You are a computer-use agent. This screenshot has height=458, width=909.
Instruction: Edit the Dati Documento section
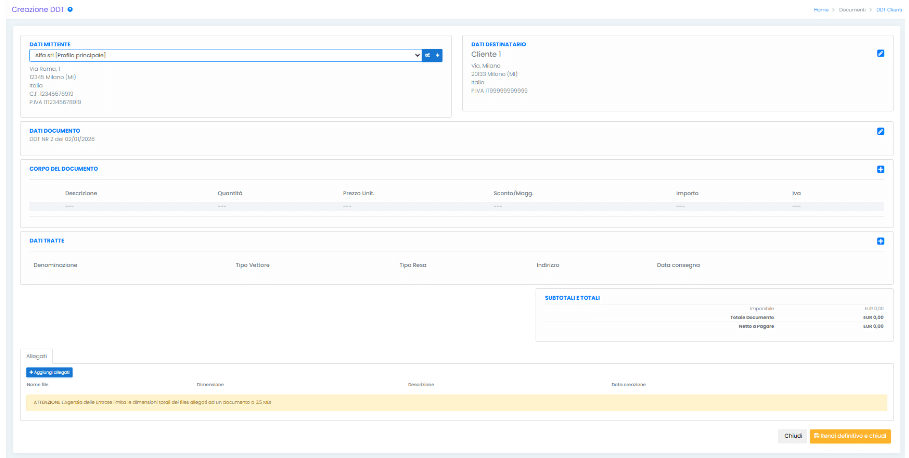point(880,130)
